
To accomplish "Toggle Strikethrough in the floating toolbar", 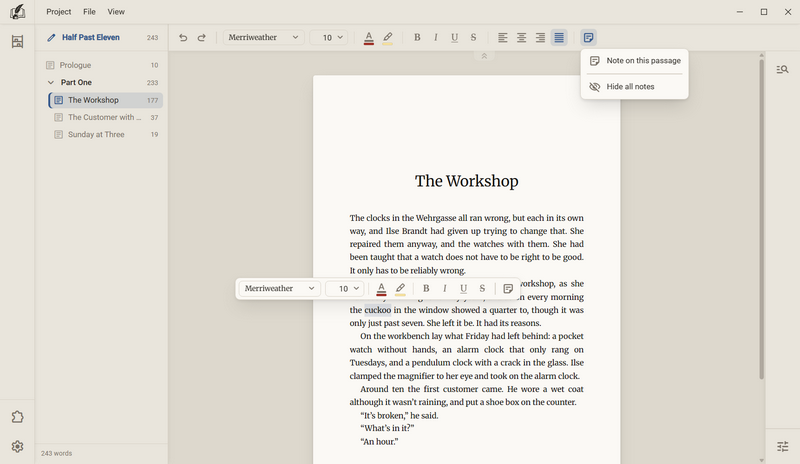I will pos(482,288).
